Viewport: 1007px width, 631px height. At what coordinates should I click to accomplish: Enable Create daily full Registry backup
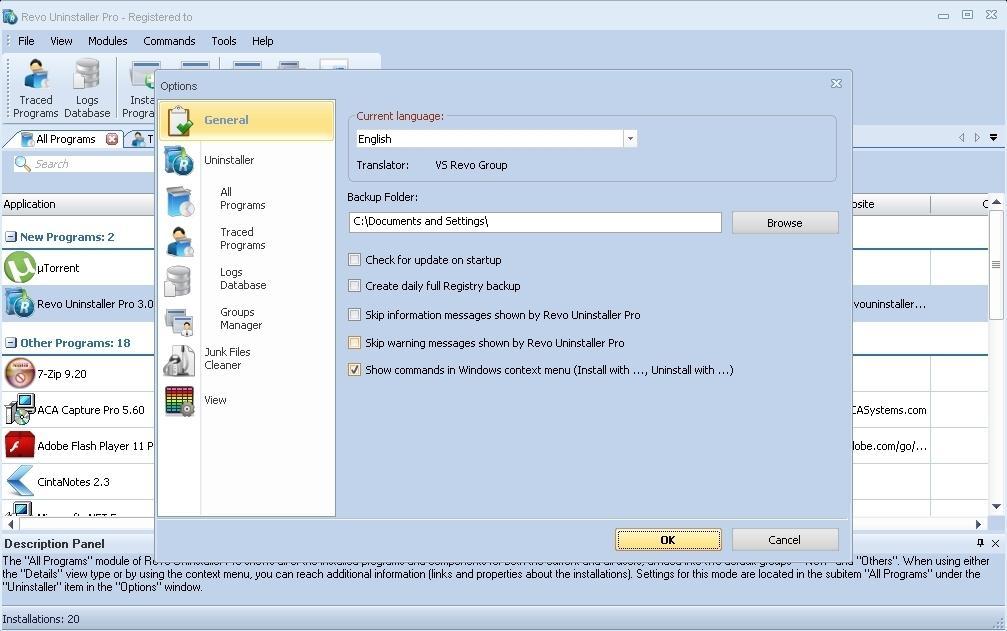pyautogui.click(x=355, y=286)
